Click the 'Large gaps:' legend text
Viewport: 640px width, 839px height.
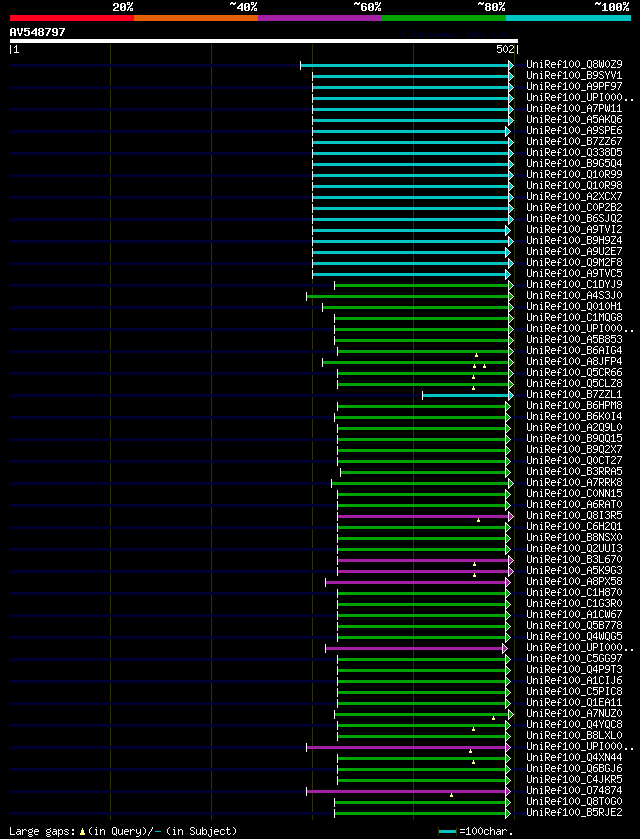point(43,831)
